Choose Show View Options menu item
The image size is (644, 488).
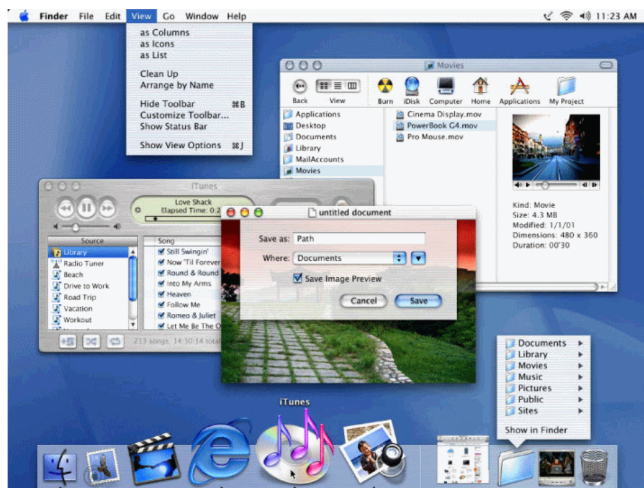pos(189,145)
